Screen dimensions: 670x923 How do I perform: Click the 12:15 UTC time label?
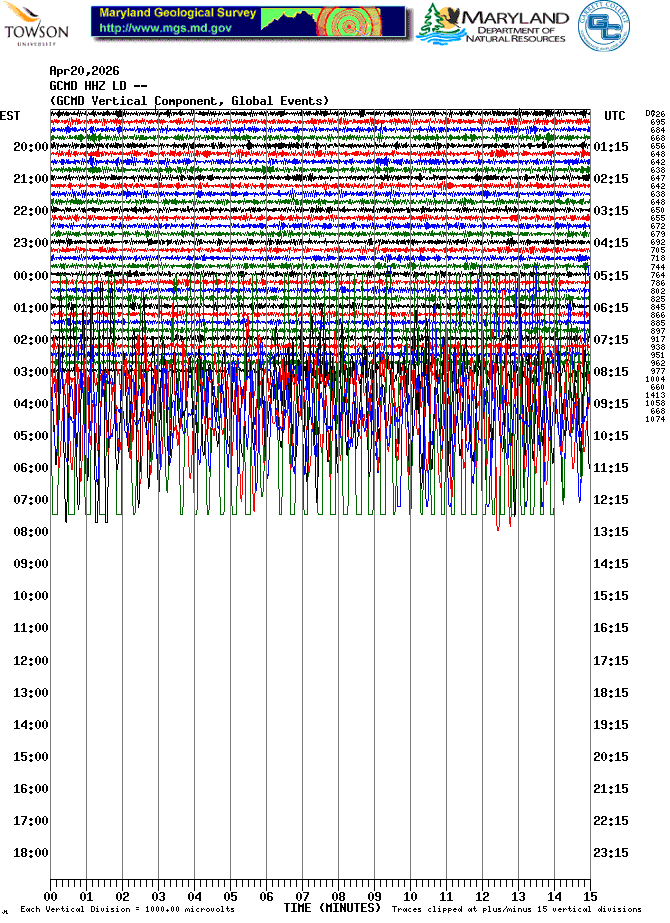click(611, 500)
